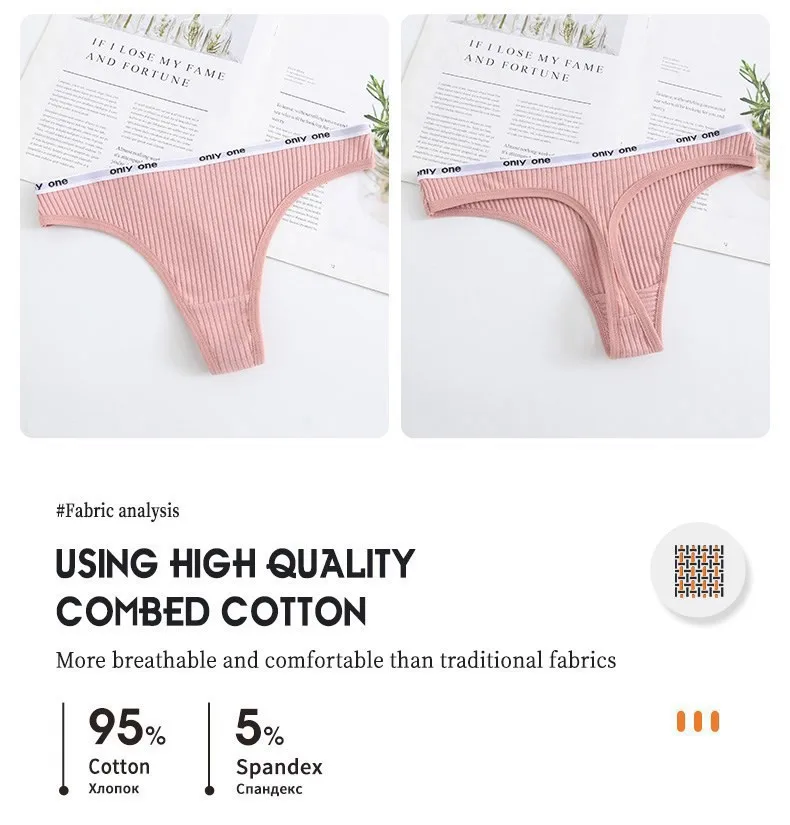Click the woven fabric pattern icon
The image size is (790, 825).
click(698, 571)
